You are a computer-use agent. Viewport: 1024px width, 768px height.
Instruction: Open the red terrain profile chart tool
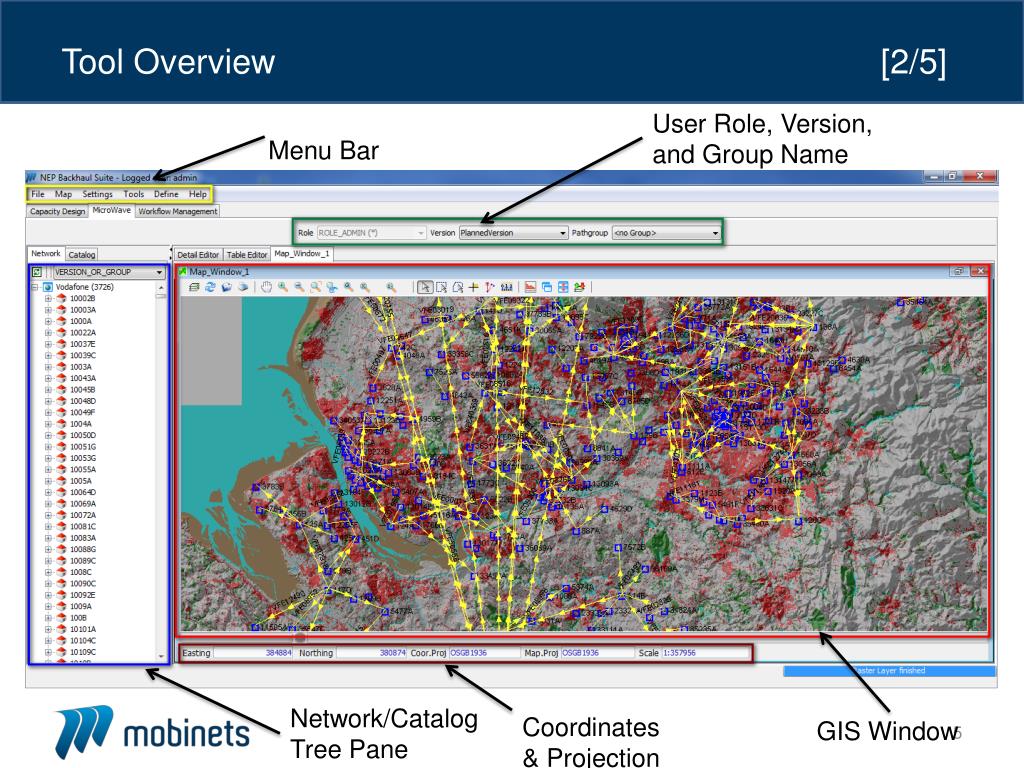[530, 287]
